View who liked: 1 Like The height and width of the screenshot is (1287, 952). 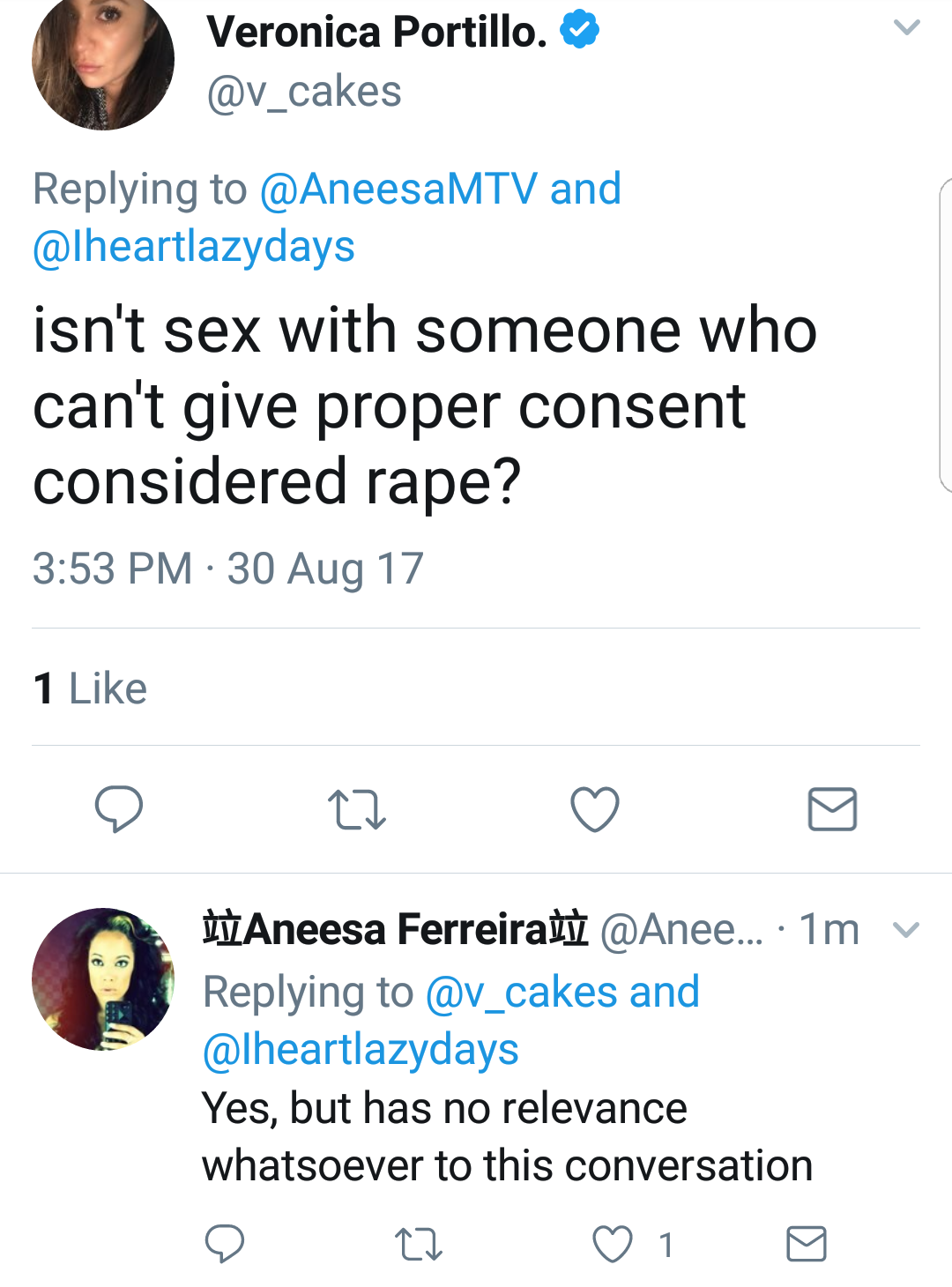pos(90,688)
